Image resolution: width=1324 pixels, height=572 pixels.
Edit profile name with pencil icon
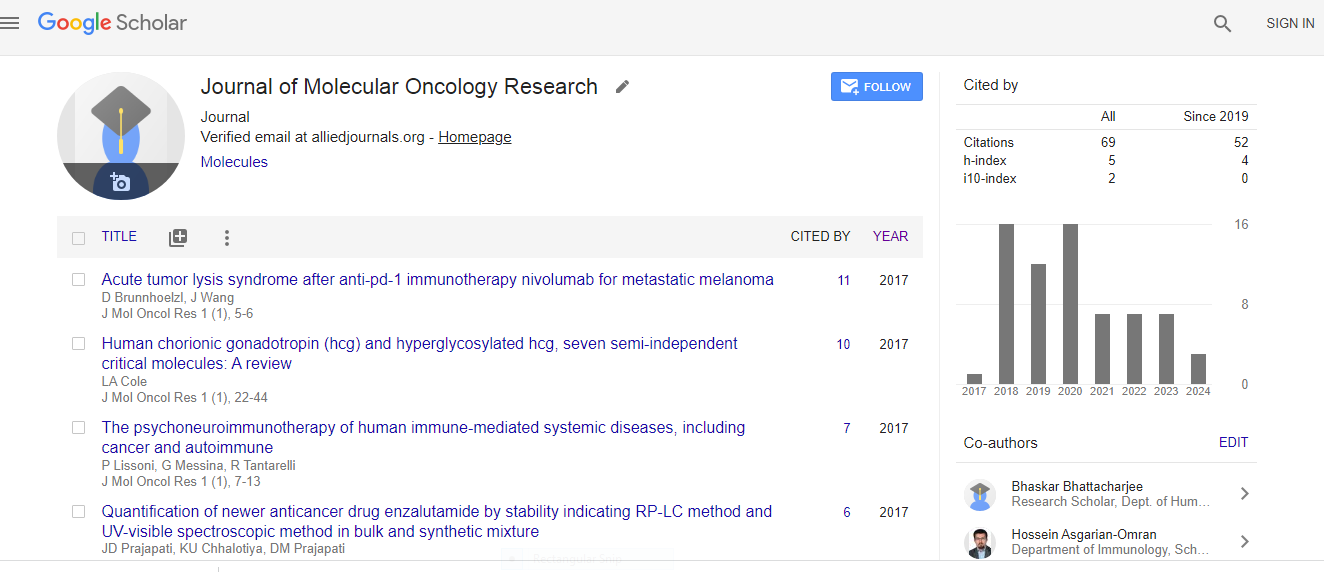pos(622,87)
